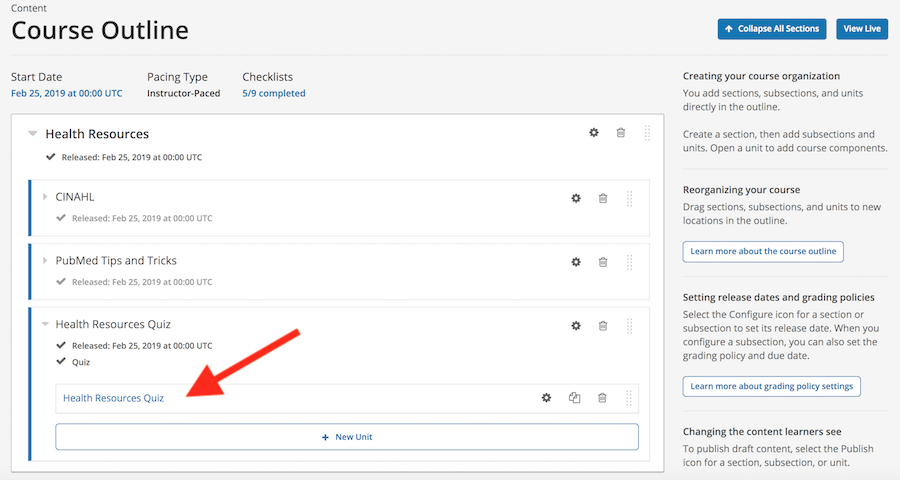Click the Health Resources section title
Image resolution: width=900 pixels, height=480 pixels.
(x=97, y=134)
